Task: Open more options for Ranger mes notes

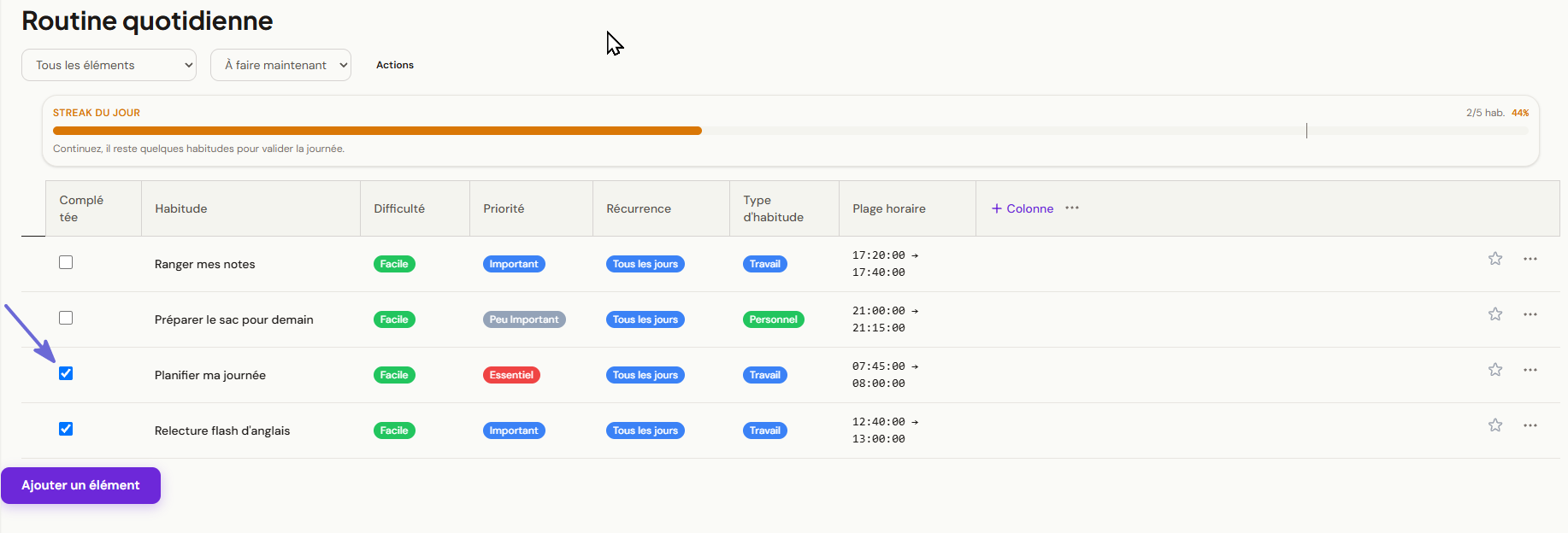Action: 1530,259
